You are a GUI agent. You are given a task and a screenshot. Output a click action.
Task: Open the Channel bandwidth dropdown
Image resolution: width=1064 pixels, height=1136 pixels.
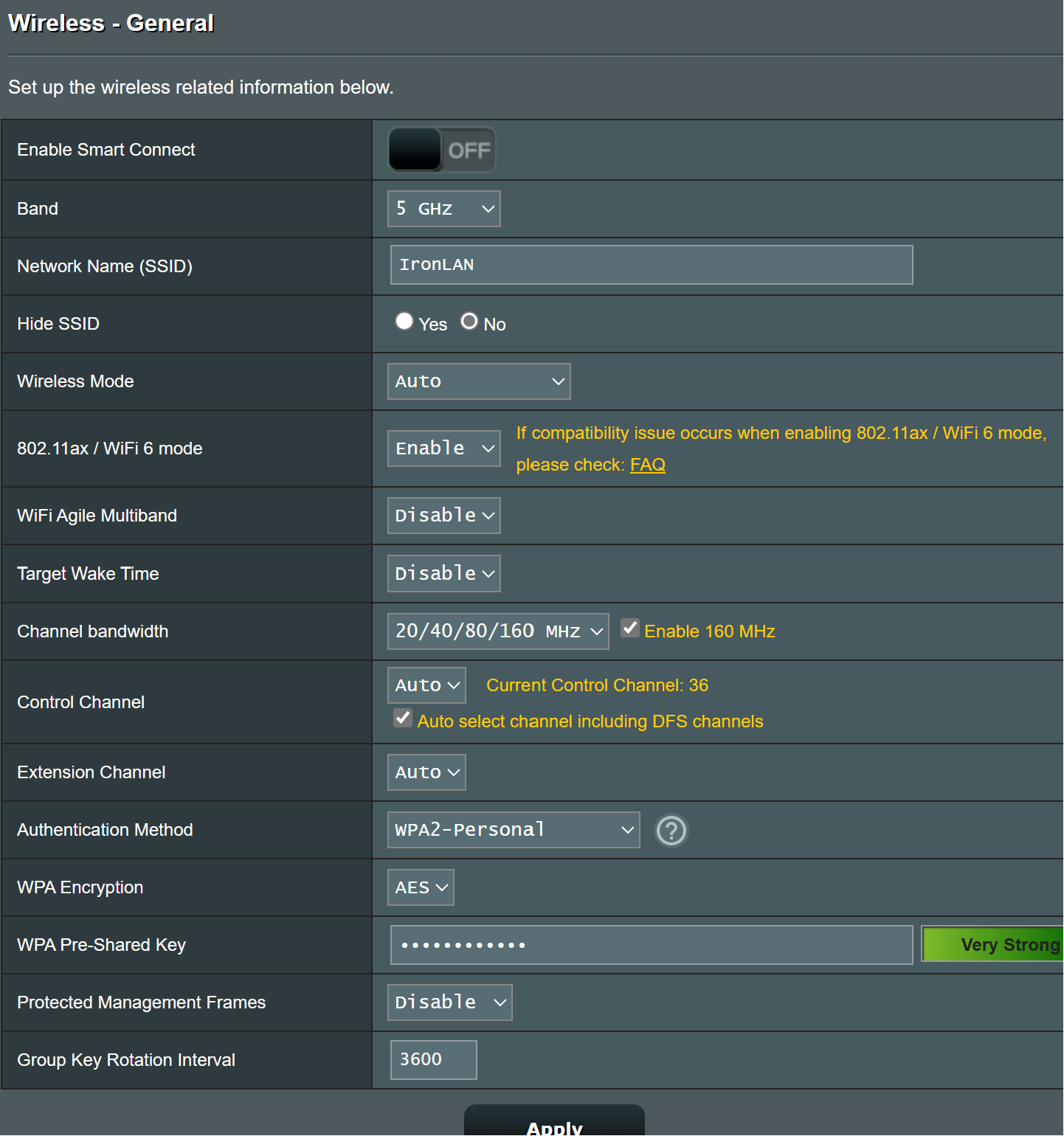[498, 631]
